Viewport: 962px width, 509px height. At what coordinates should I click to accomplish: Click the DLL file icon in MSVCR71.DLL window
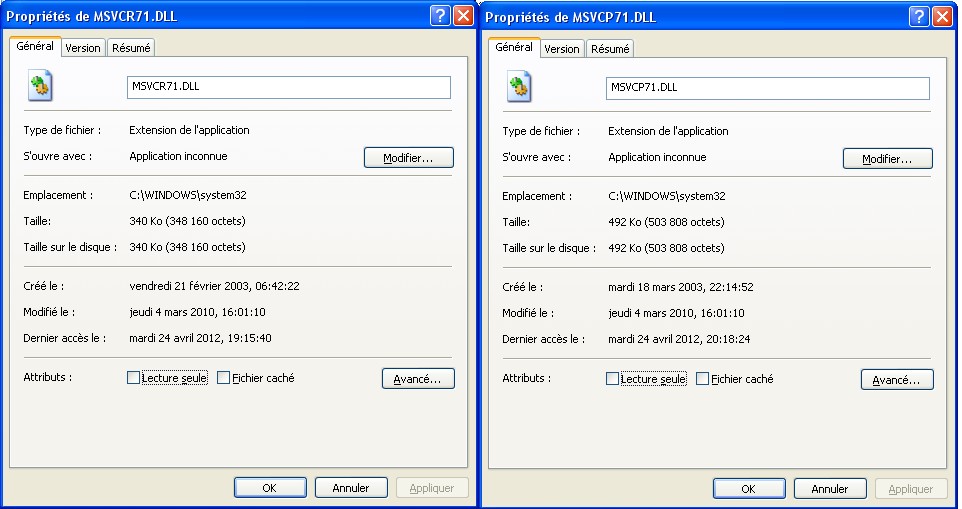coord(40,85)
